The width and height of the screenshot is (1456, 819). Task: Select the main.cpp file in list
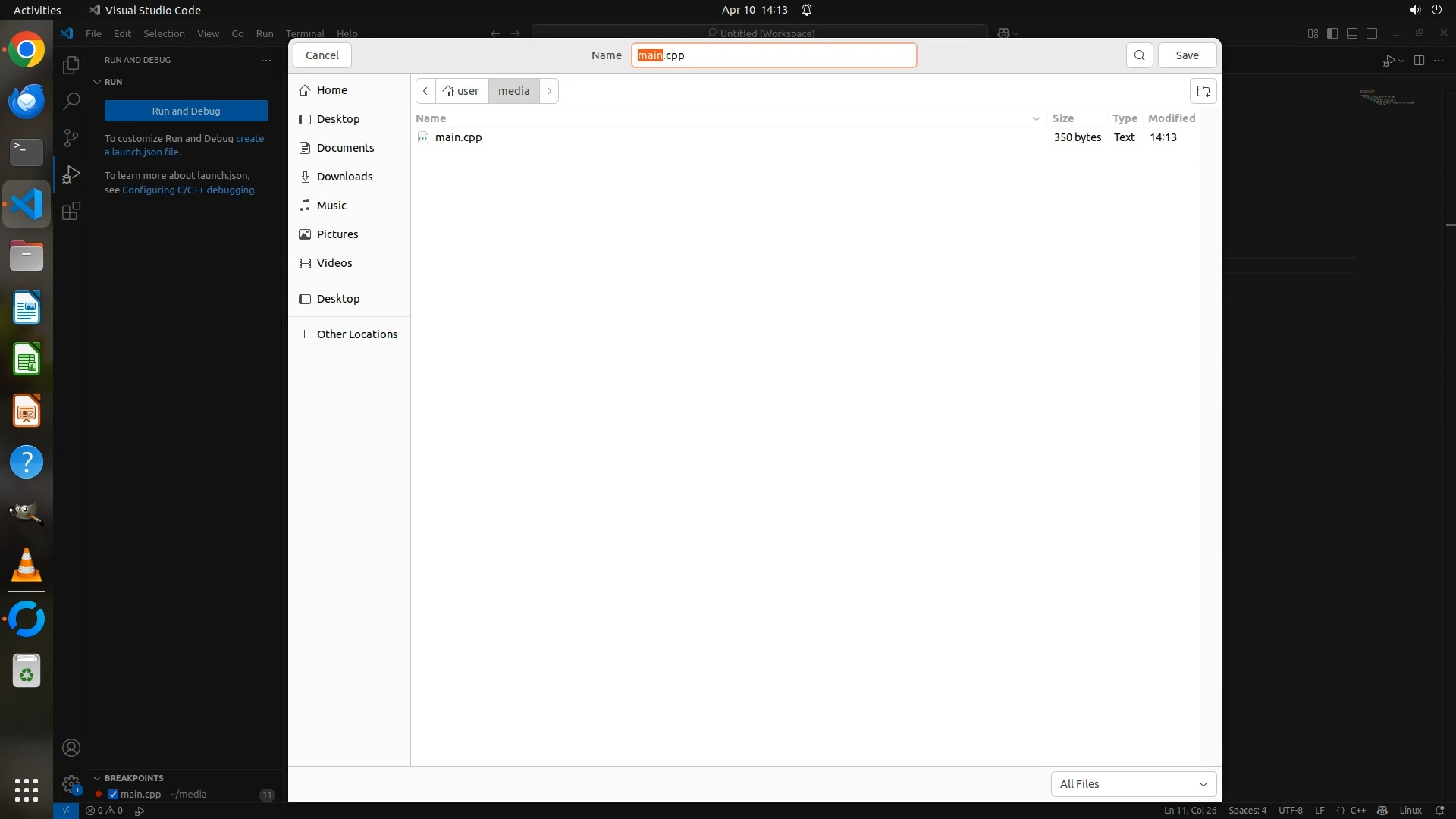[458, 137]
